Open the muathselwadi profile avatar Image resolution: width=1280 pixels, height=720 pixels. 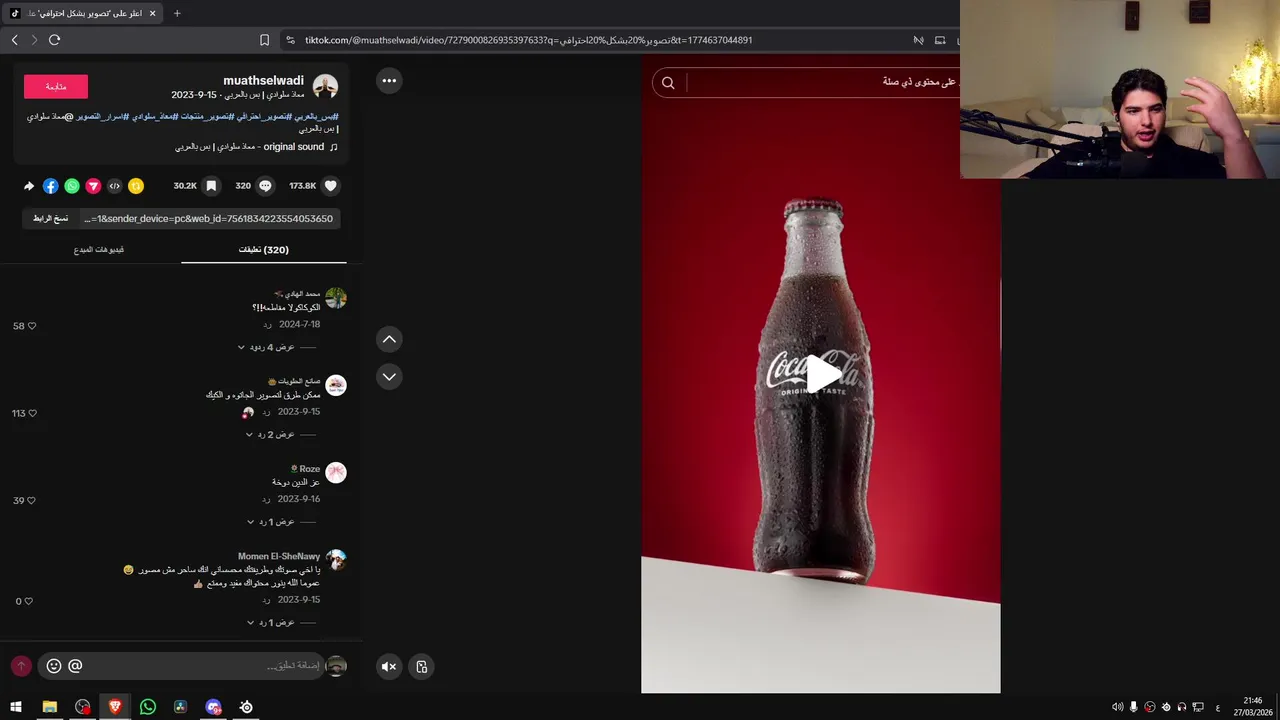[x=325, y=86]
